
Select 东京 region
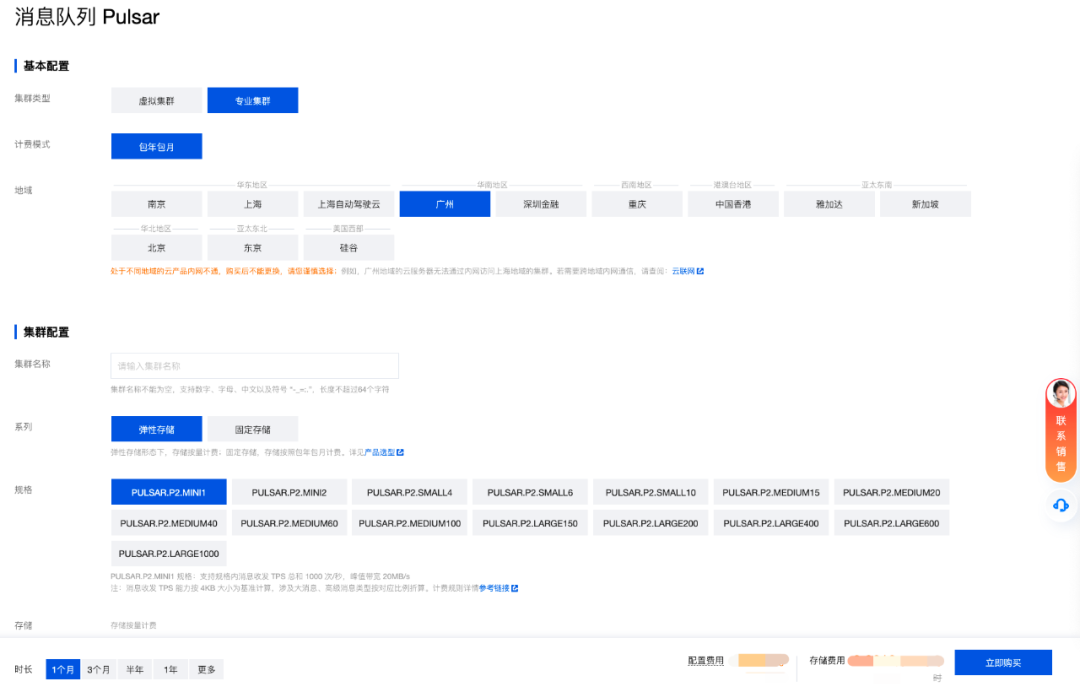pyautogui.click(x=253, y=248)
